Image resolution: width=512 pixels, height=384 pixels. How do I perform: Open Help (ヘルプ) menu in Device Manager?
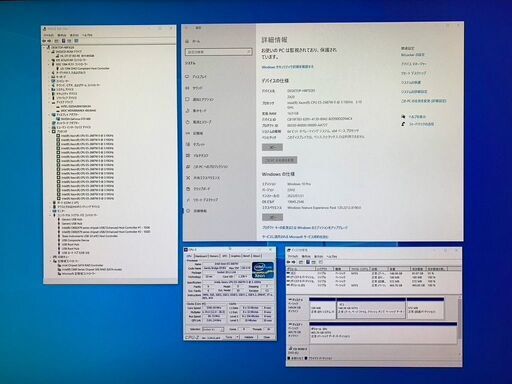coord(87,35)
